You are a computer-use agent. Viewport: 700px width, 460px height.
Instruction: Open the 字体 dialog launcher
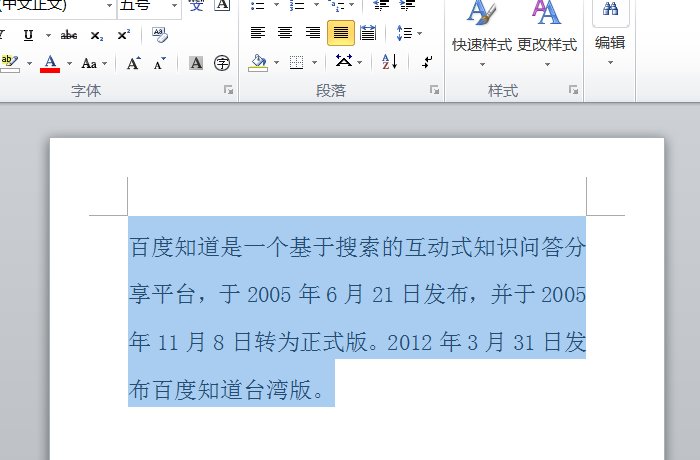[229, 90]
